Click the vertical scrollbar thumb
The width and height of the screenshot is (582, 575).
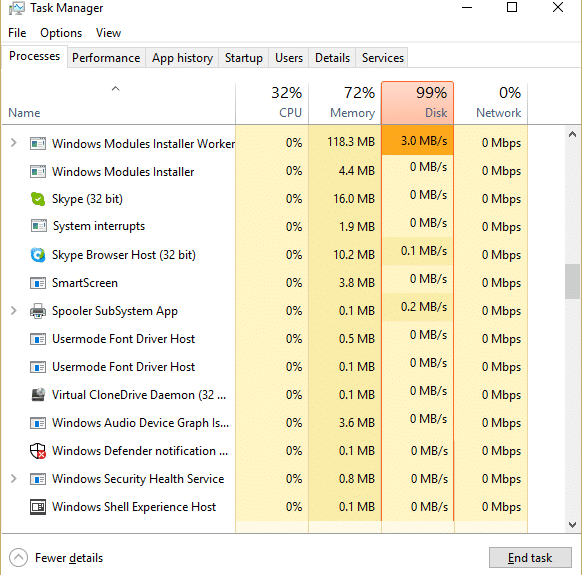point(572,281)
